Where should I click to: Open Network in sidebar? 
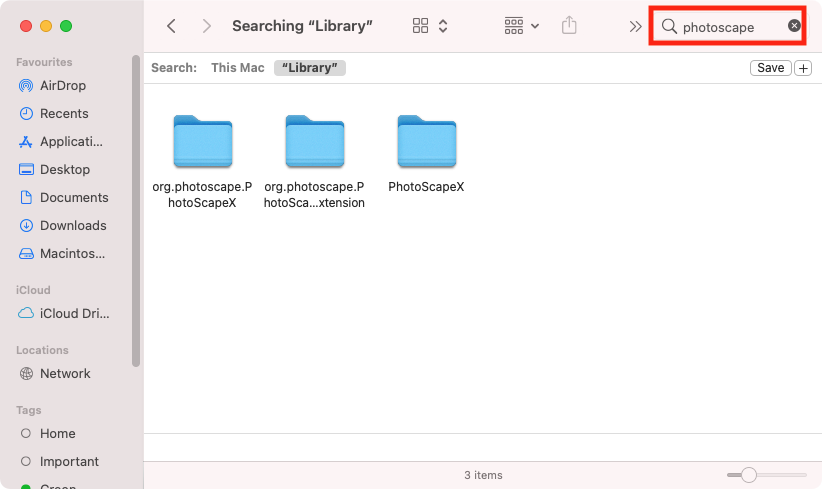(64, 373)
